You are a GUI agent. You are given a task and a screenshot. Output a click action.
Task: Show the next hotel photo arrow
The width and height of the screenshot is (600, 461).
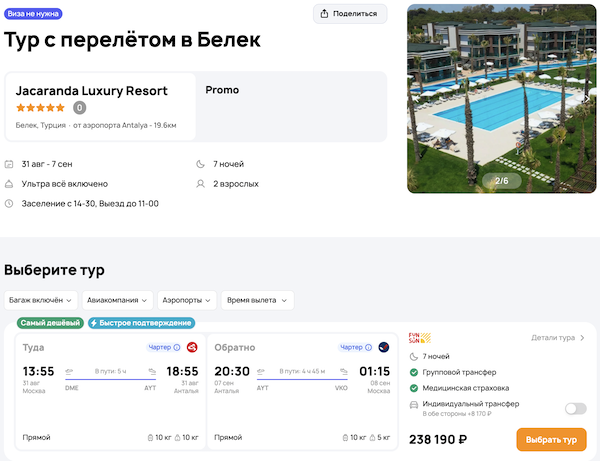(586, 99)
